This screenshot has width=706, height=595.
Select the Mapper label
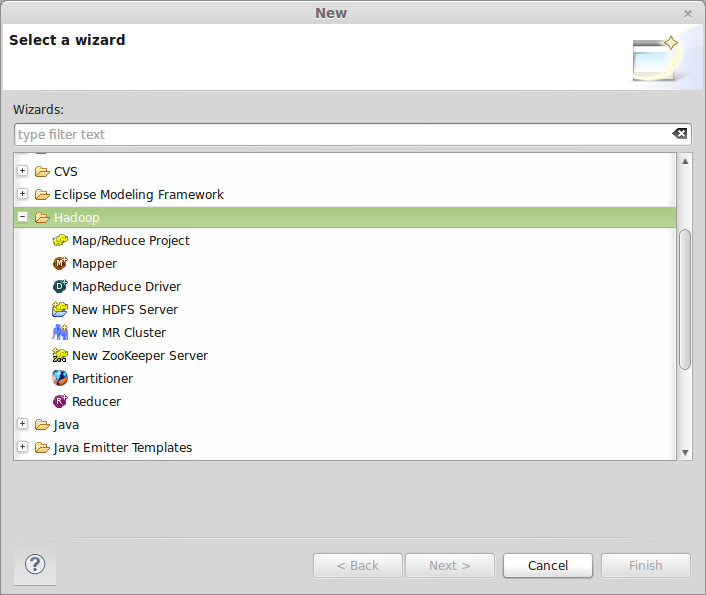pyautogui.click(x=95, y=264)
